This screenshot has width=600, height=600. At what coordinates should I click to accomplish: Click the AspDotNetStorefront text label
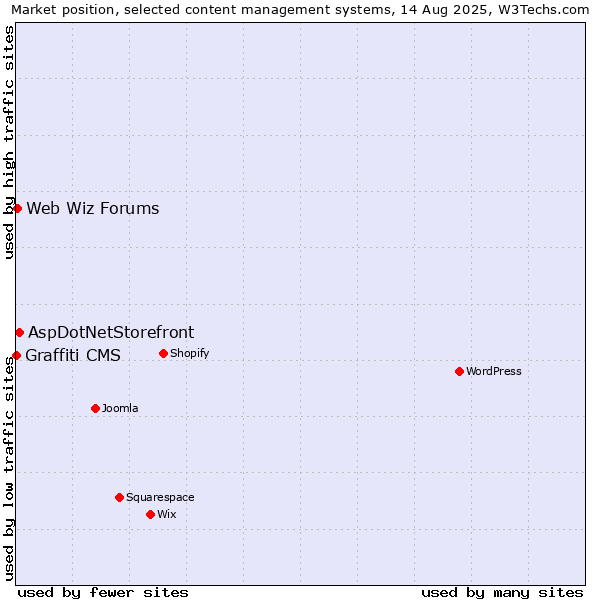(111, 333)
